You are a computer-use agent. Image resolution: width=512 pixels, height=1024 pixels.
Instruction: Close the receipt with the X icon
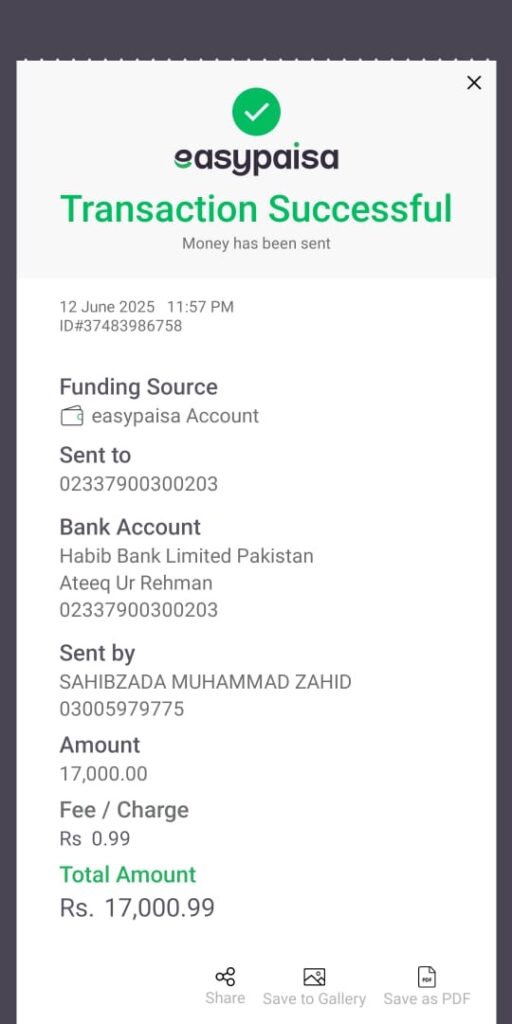click(x=474, y=82)
